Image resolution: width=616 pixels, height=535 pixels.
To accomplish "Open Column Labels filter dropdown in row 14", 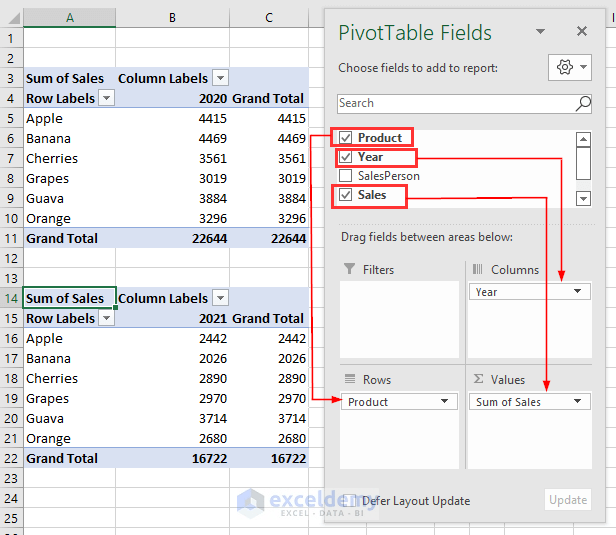I will coord(220,298).
